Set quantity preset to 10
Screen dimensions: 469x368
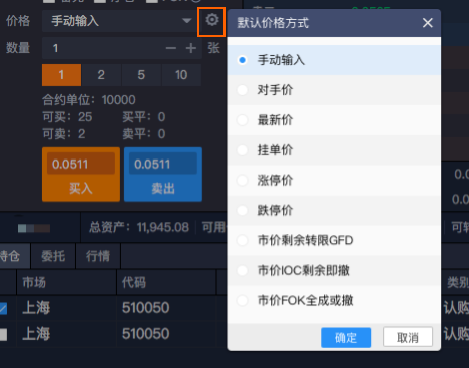(x=181, y=75)
